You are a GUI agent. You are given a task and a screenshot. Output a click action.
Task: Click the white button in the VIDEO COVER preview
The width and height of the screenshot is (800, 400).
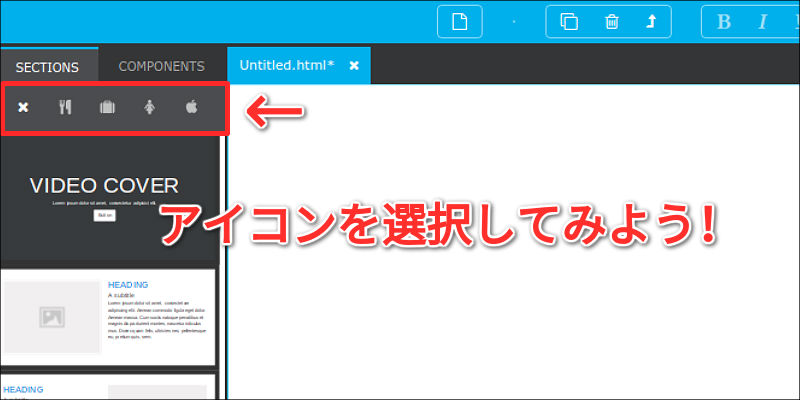[x=104, y=215]
